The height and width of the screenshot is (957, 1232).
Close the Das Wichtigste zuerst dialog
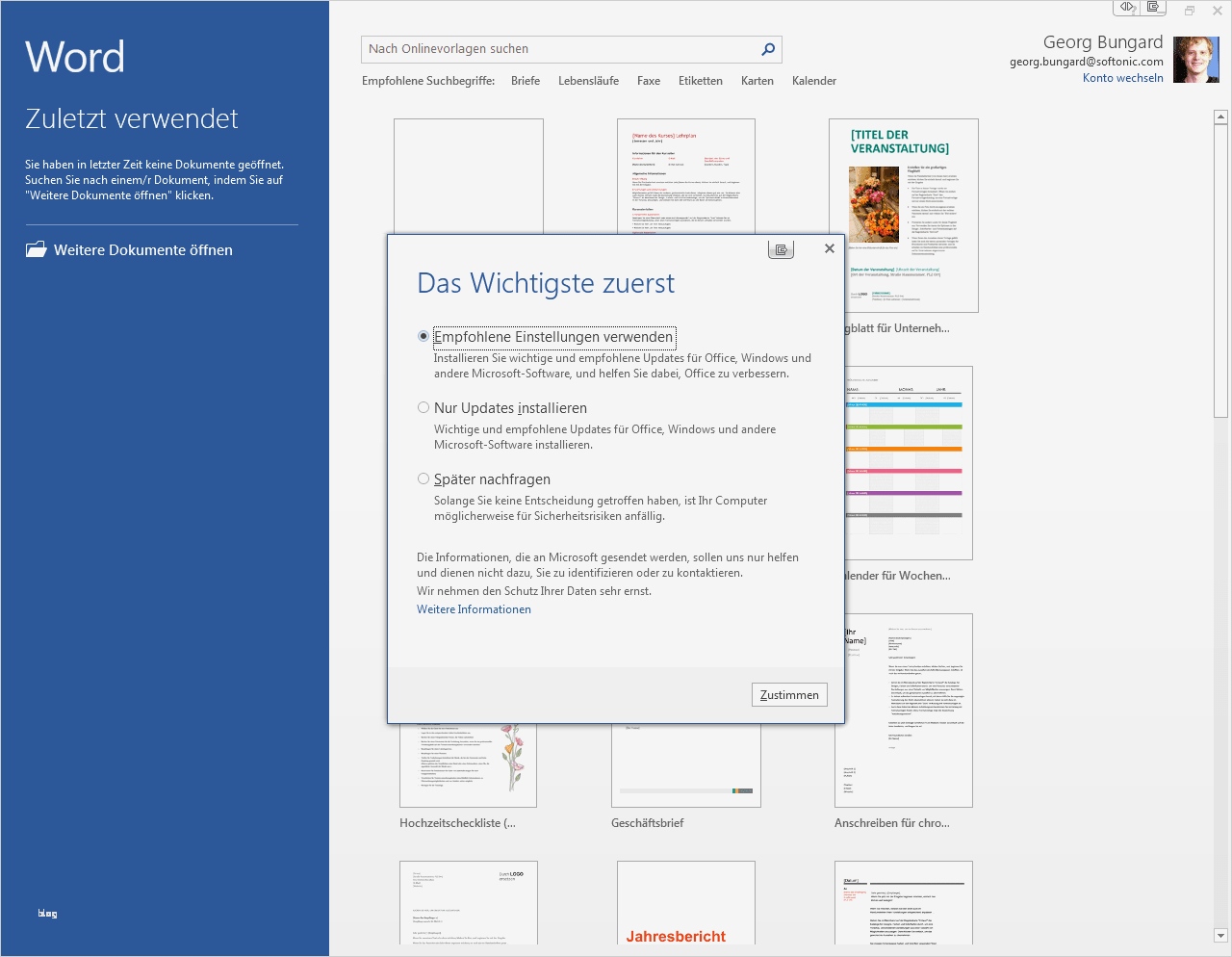pos(830,248)
